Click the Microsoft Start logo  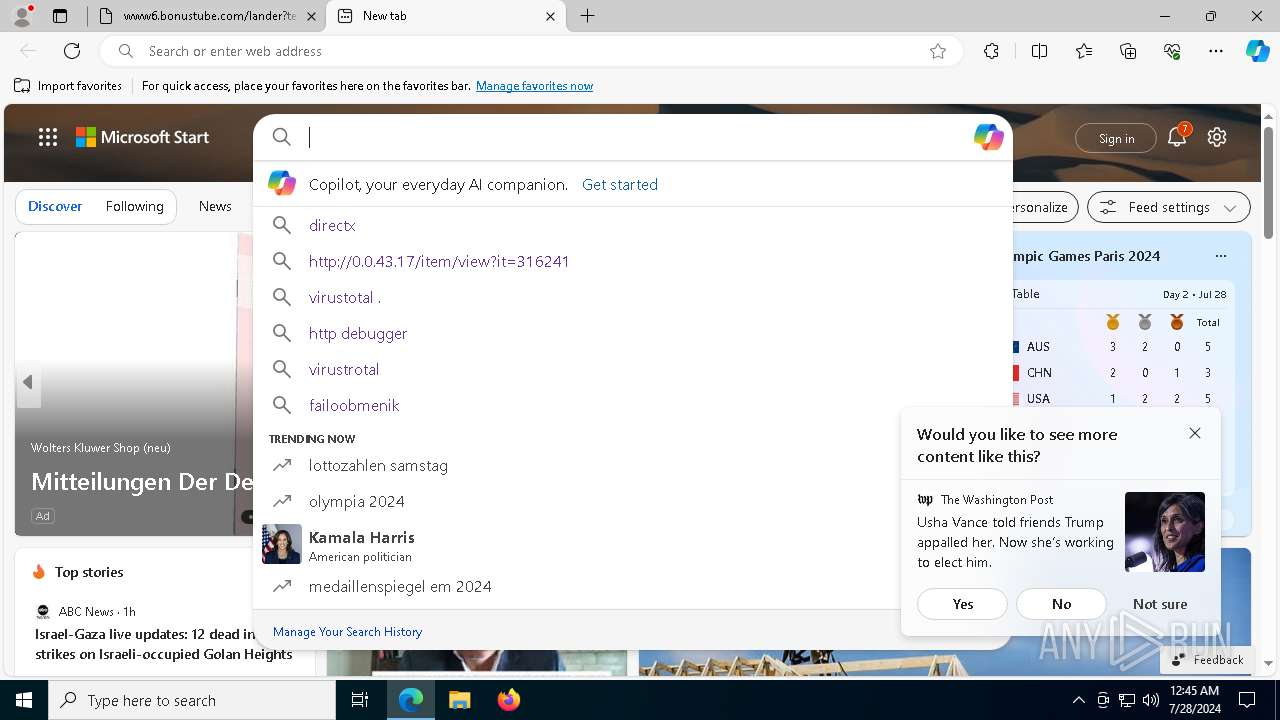pyautogui.click(x=143, y=138)
